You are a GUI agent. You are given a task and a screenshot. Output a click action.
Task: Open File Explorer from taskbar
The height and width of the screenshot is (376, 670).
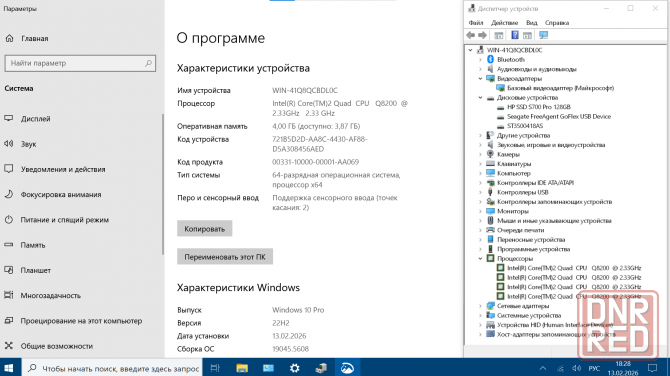click(242, 368)
